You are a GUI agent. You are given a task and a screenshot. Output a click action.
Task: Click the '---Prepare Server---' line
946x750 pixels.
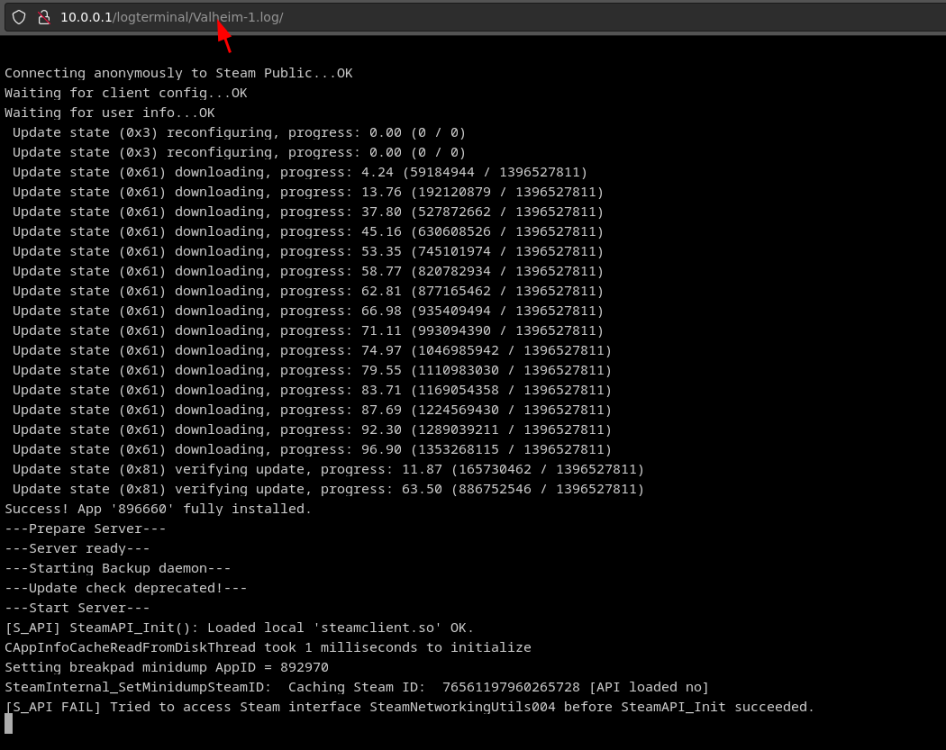[x=85, y=529]
